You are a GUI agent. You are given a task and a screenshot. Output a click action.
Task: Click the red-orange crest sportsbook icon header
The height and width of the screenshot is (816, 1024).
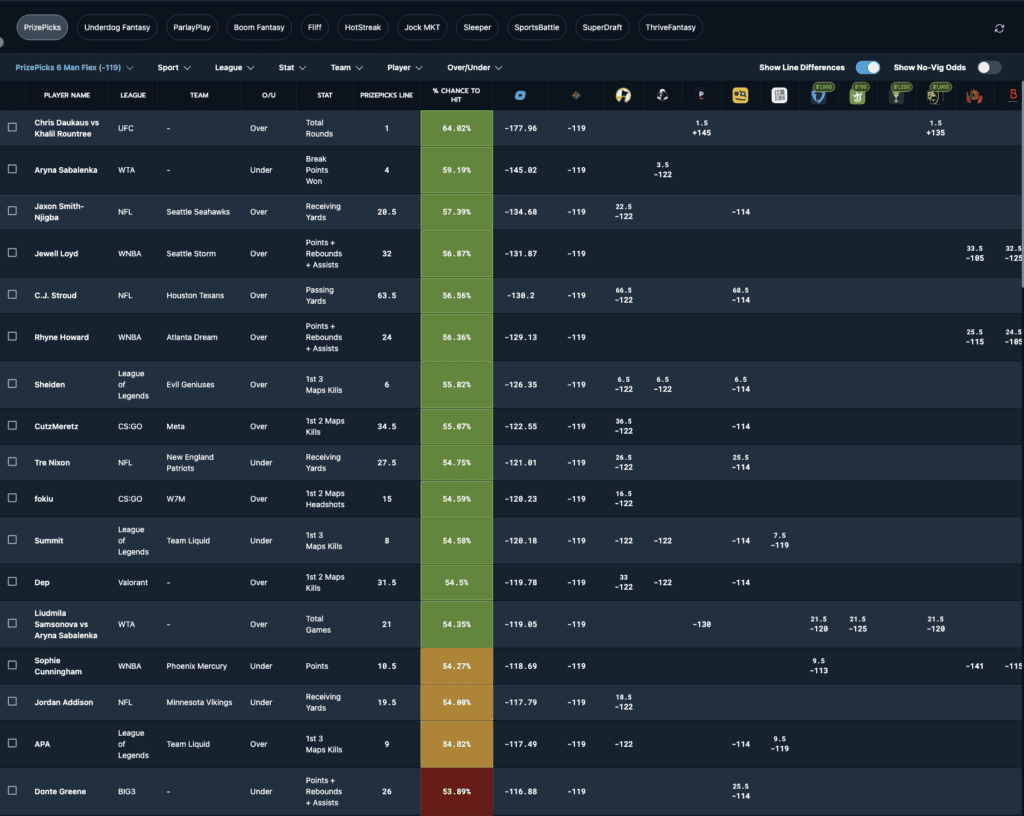tap(974, 96)
